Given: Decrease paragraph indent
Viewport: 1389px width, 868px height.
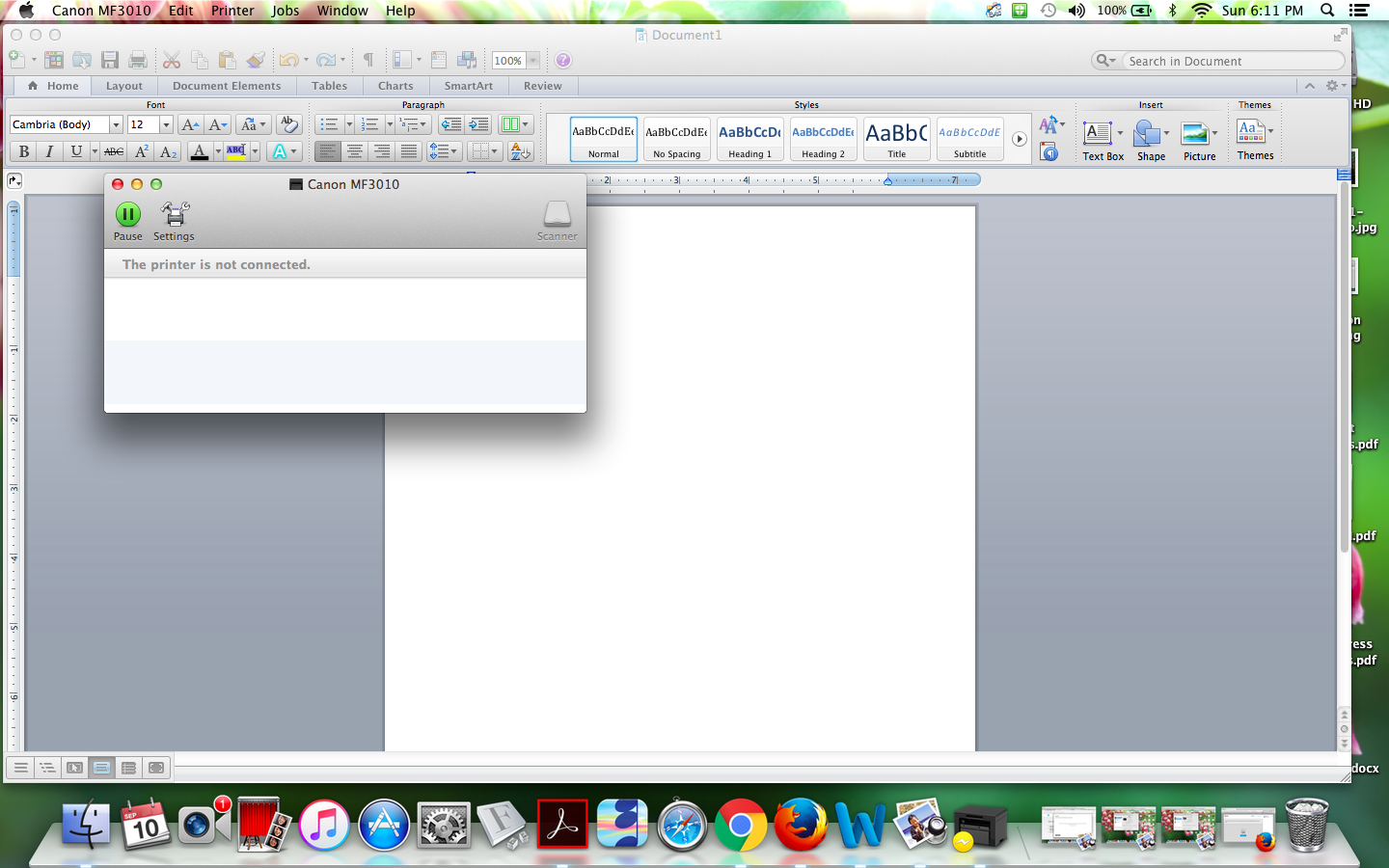Looking at the screenshot, I should 450,124.
